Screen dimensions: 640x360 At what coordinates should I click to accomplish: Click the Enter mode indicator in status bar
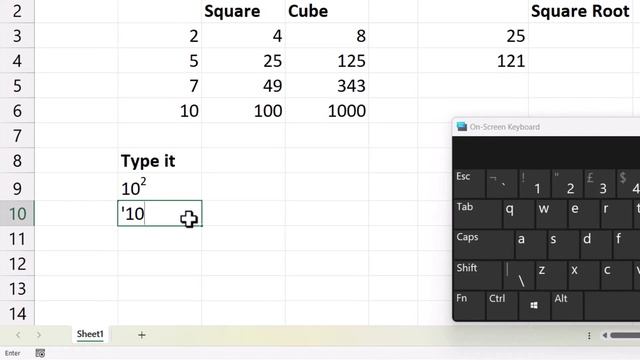(13, 353)
